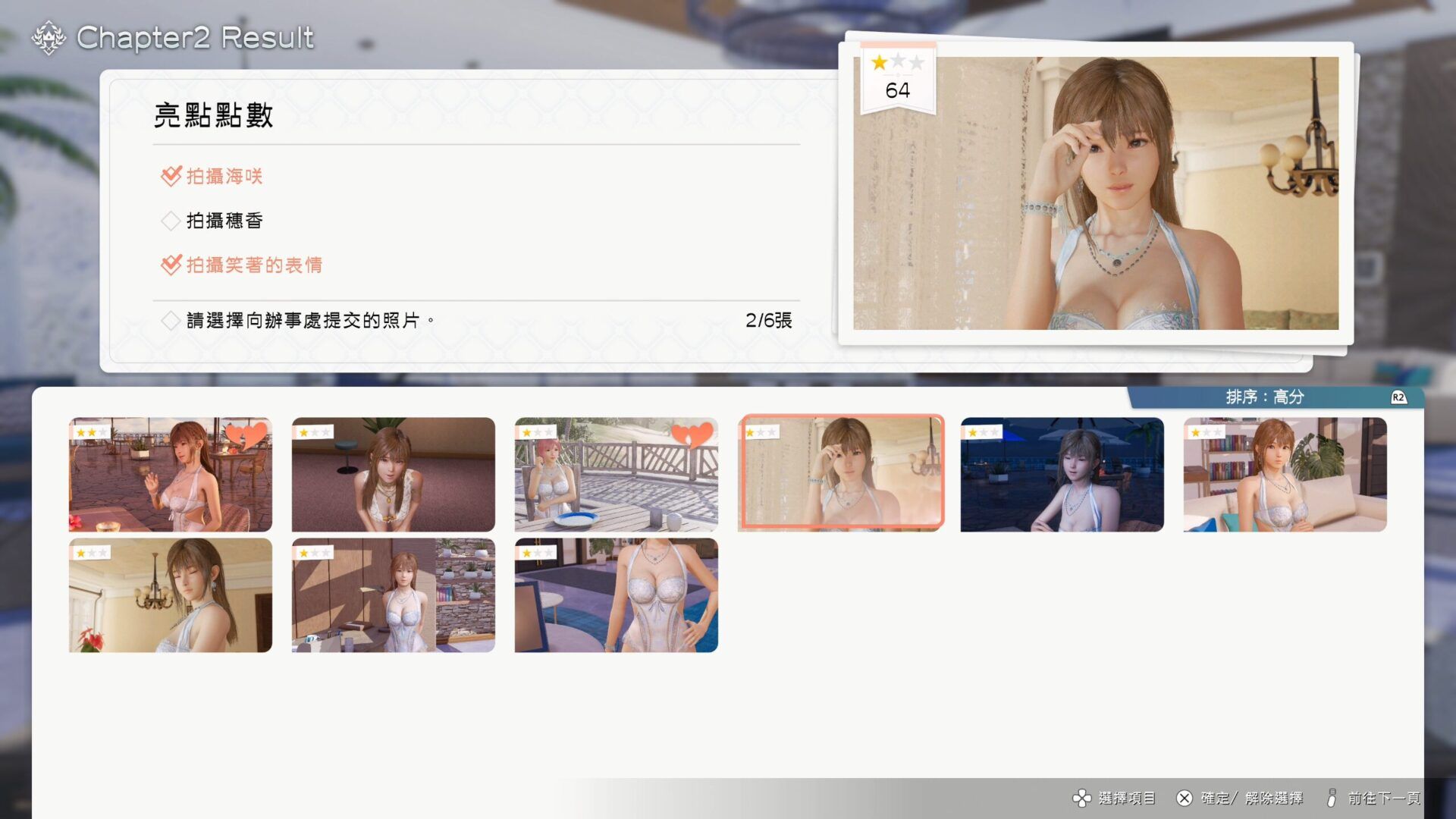Click the star rating on the preview photo
The image size is (1456, 819).
tap(898, 62)
